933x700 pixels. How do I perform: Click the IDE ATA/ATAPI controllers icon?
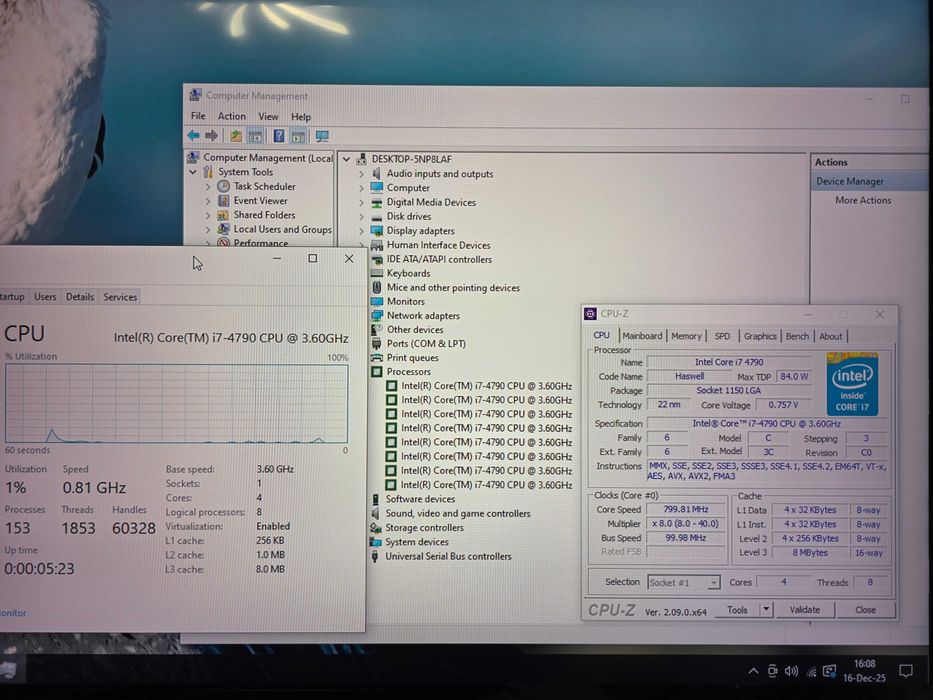[x=377, y=259]
